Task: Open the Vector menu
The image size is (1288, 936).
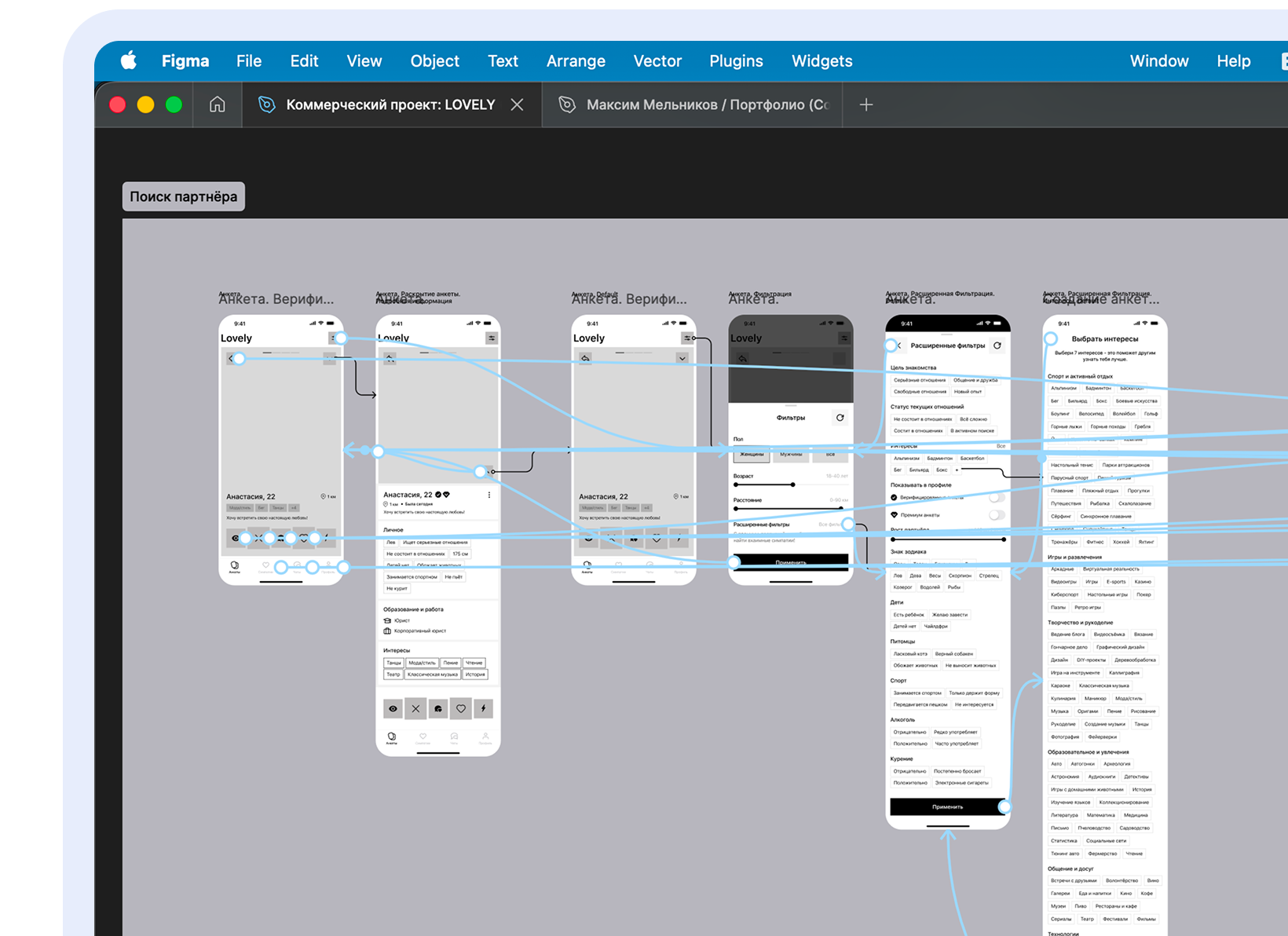Action: point(657,61)
